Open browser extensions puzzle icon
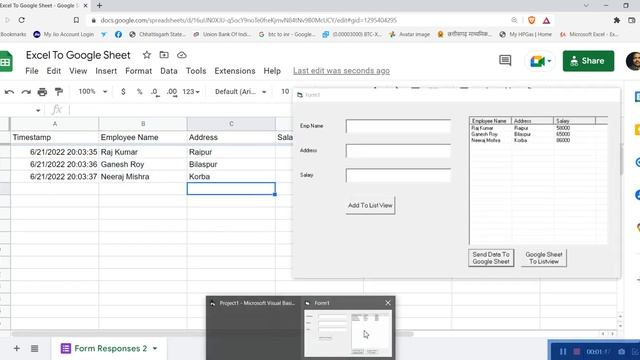The height and width of the screenshot is (360, 640). 617,20
